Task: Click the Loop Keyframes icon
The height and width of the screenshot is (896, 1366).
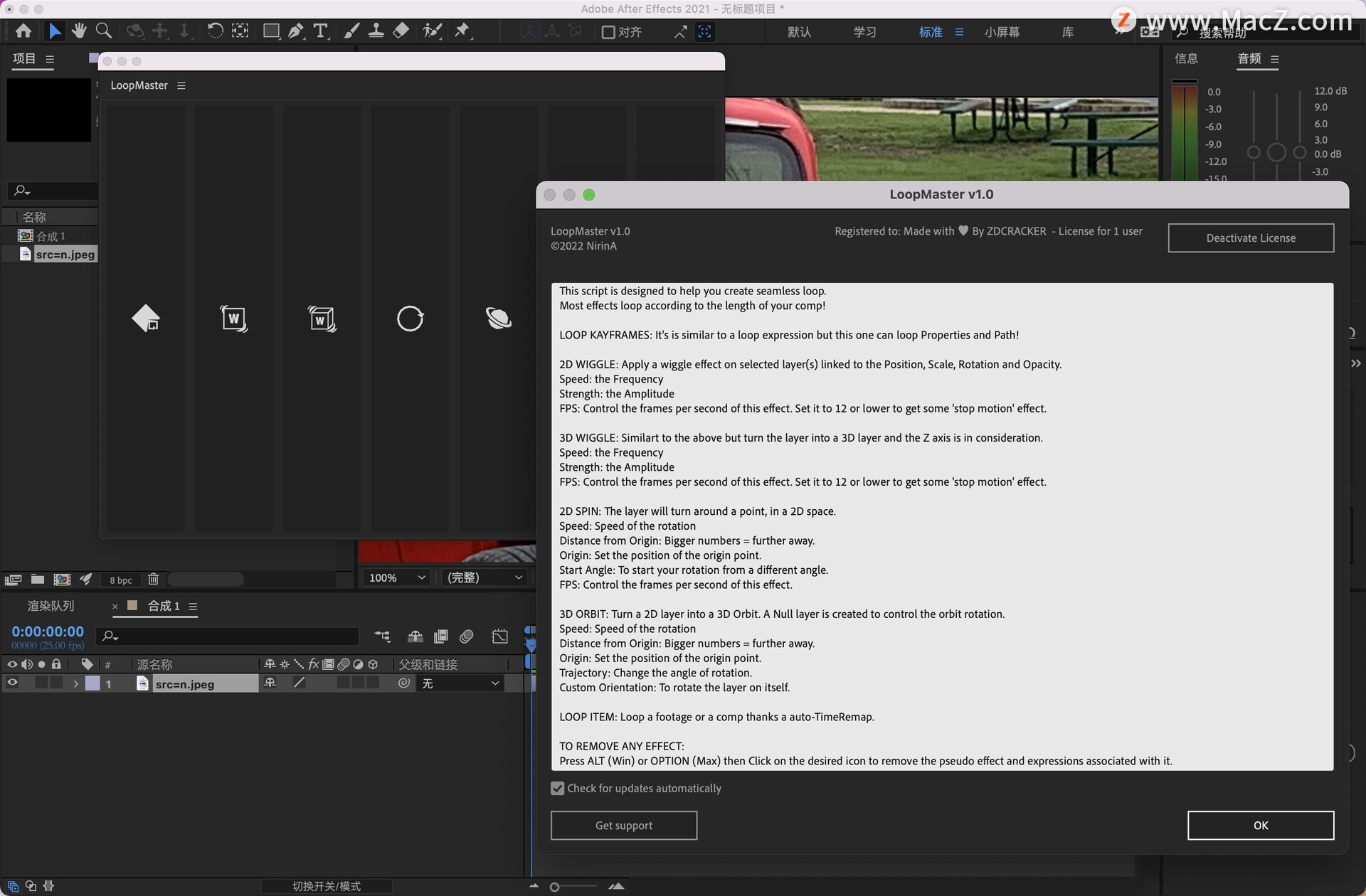Action: click(146, 319)
